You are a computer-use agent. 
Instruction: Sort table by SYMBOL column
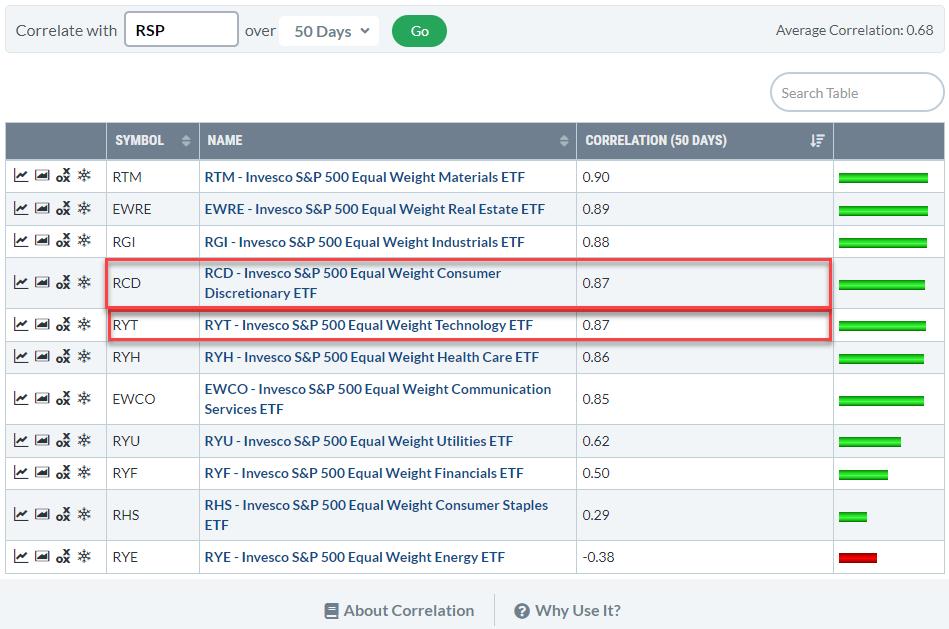click(152, 141)
